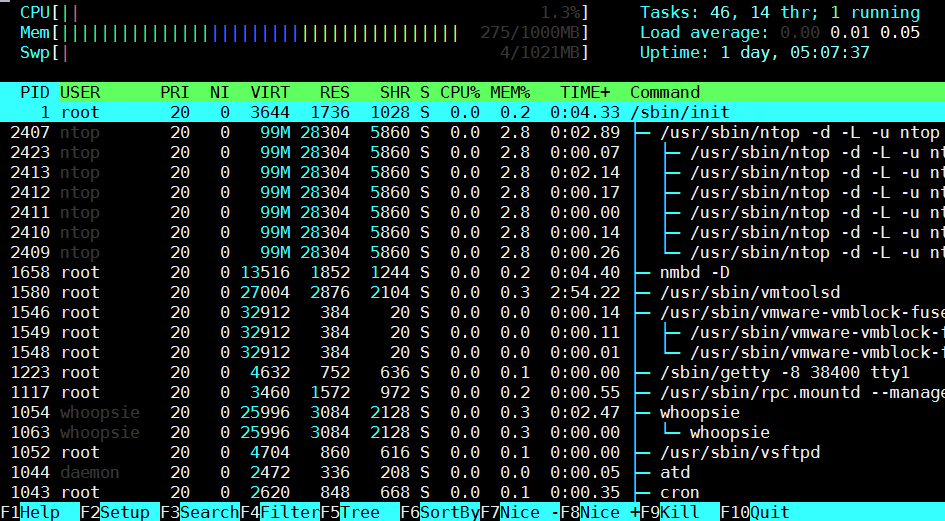Click the 13516 VIRT value of nmbd

(265, 273)
